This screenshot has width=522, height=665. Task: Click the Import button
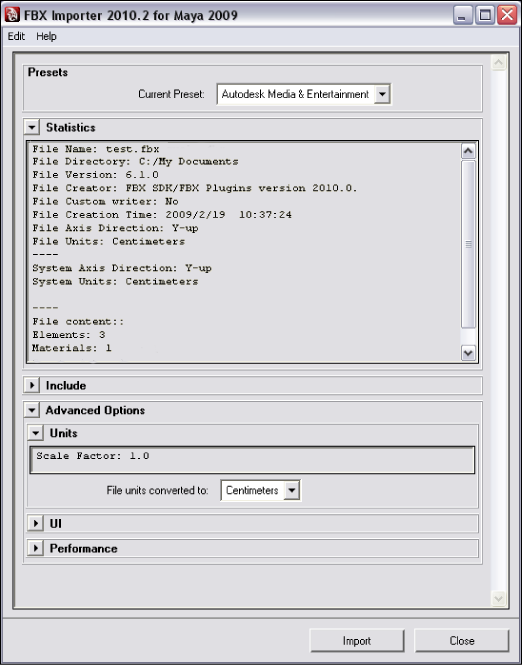pyautogui.click(x=357, y=640)
